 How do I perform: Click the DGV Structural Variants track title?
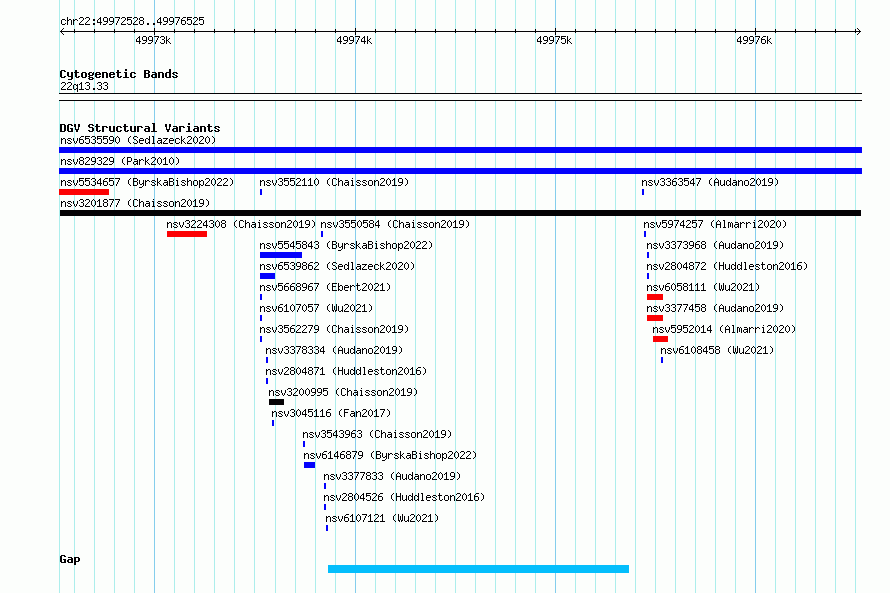(x=140, y=128)
